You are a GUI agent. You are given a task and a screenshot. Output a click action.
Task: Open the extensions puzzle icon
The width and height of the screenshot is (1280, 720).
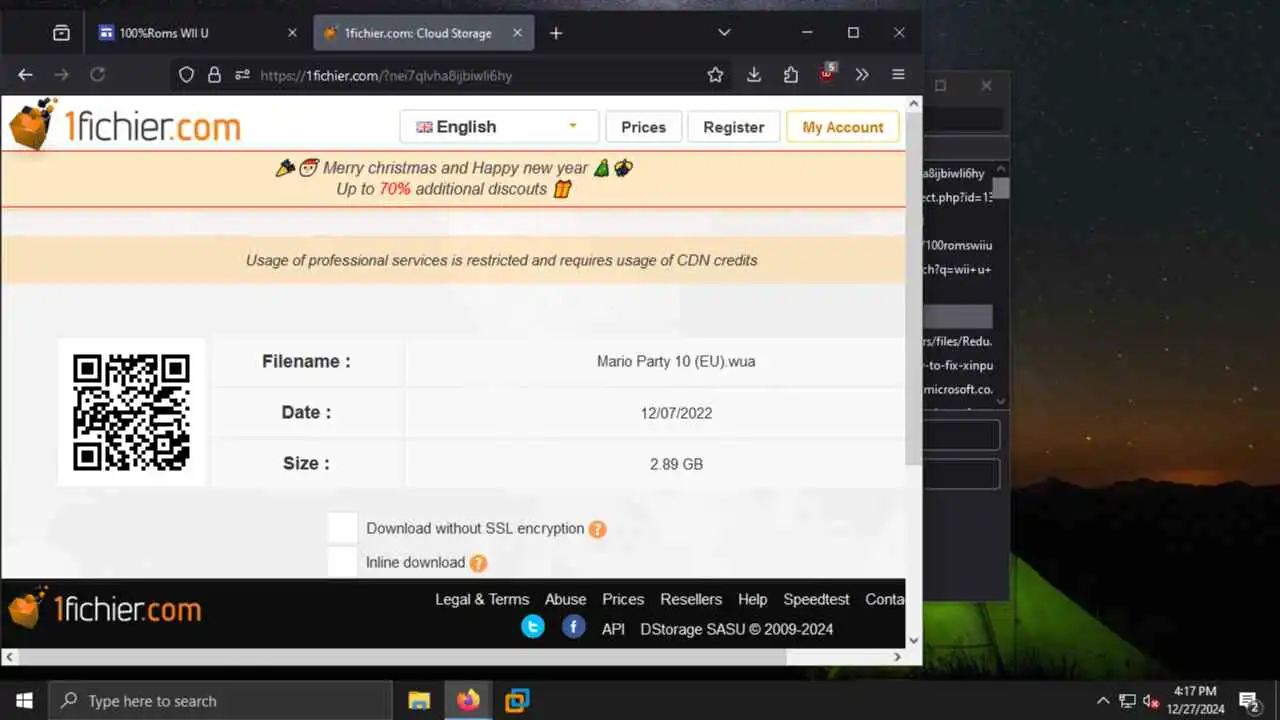791,75
